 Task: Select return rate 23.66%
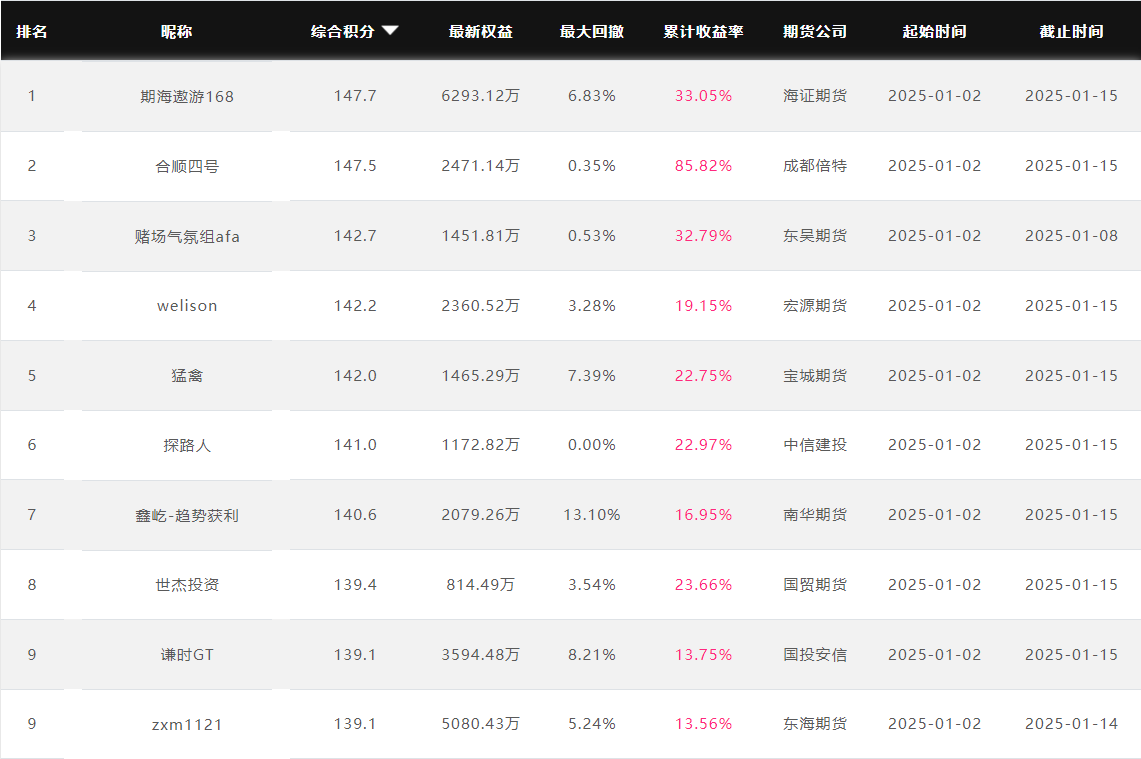(x=704, y=584)
